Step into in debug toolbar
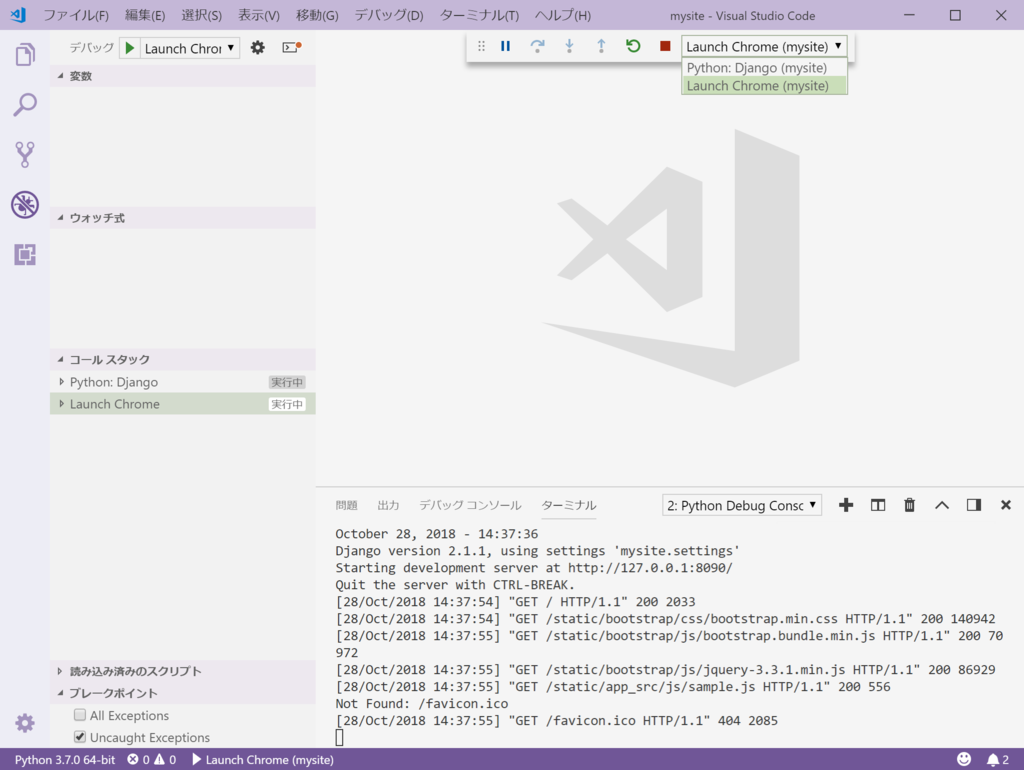This screenshot has height=770, width=1024. coord(569,46)
